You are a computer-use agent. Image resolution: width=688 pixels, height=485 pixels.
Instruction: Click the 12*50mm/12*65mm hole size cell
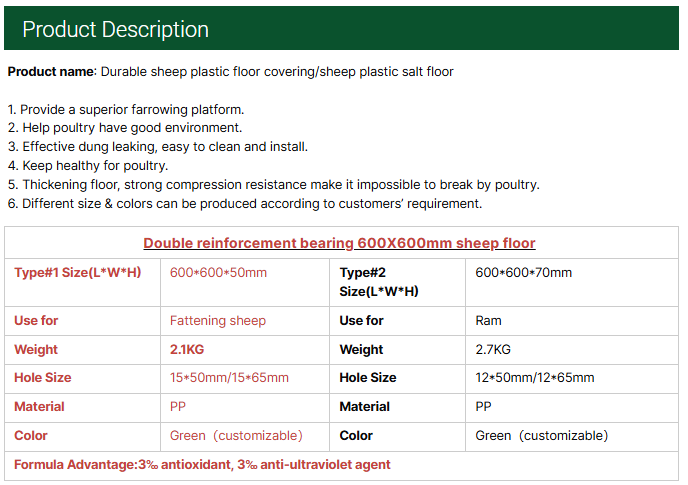[534, 378]
